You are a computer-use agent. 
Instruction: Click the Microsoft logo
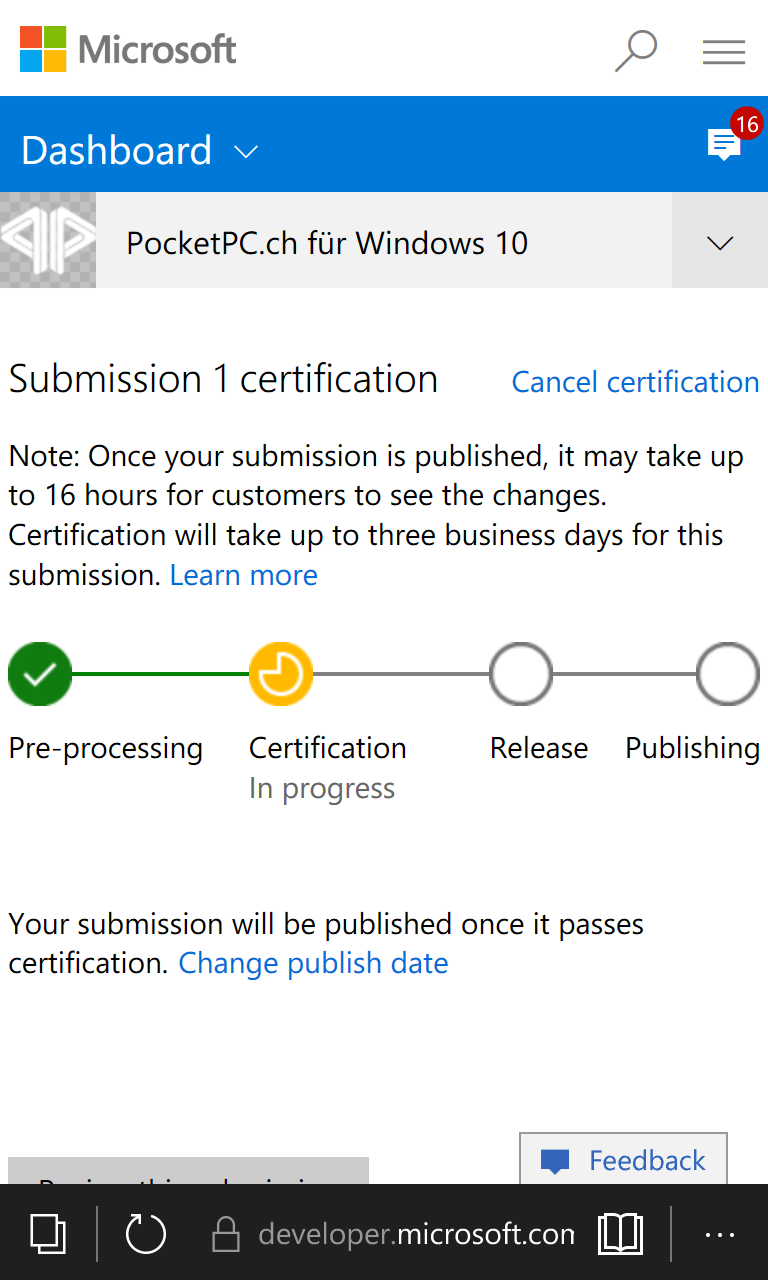coord(128,49)
